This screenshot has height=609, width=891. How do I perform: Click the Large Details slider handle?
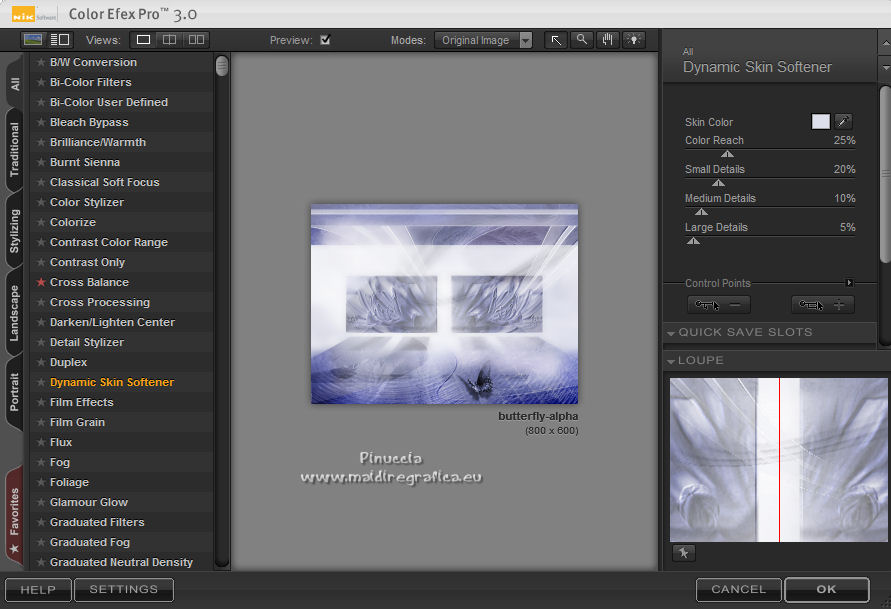coord(693,241)
